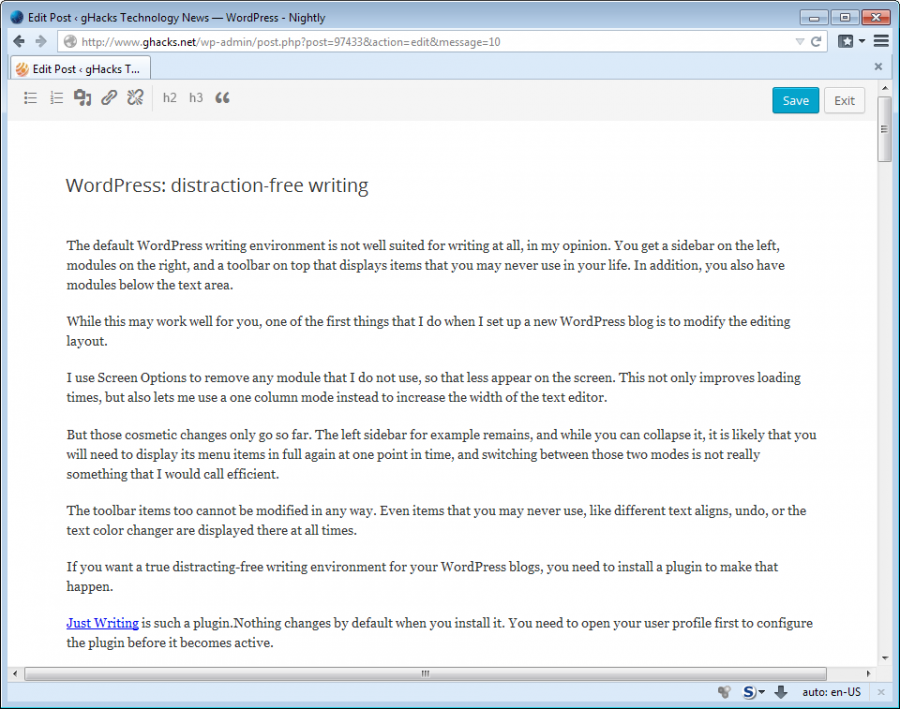The width and height of the screenshot is (900, 709).
Task: Insert an ordered list
Action: (x=56, y=97)
